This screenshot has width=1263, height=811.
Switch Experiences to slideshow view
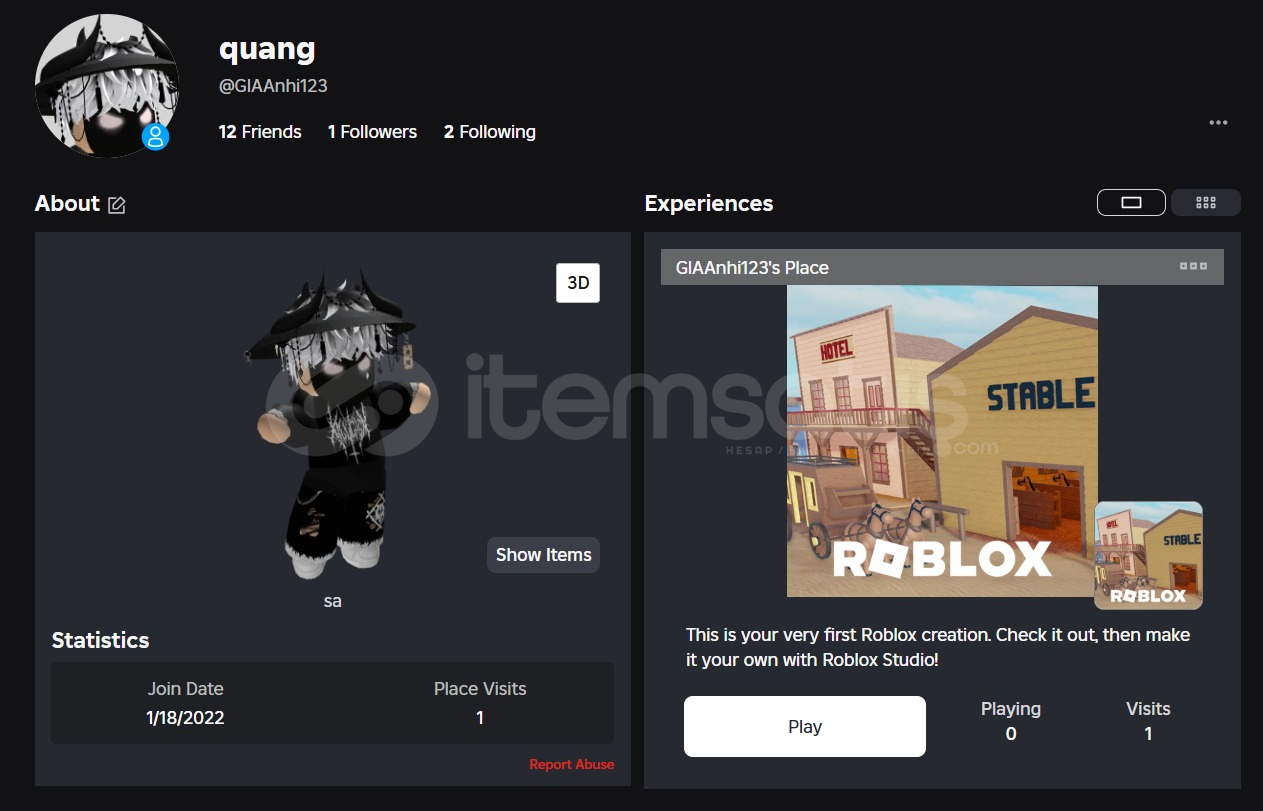(1131, 202)
